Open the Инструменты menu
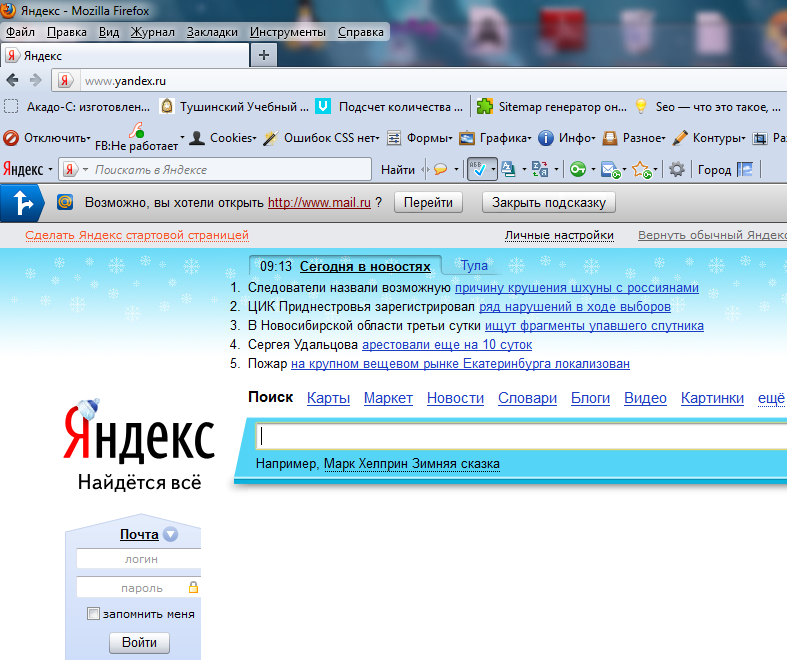 pos(288,32)
